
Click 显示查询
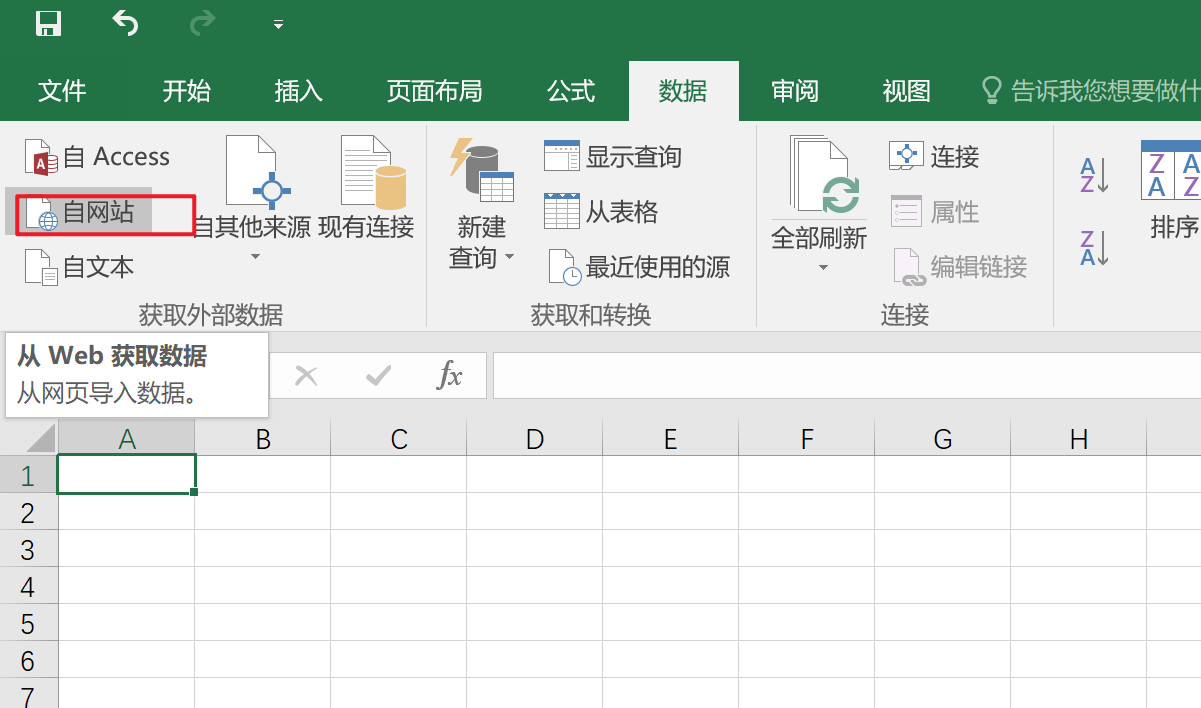tap(613, 157)
